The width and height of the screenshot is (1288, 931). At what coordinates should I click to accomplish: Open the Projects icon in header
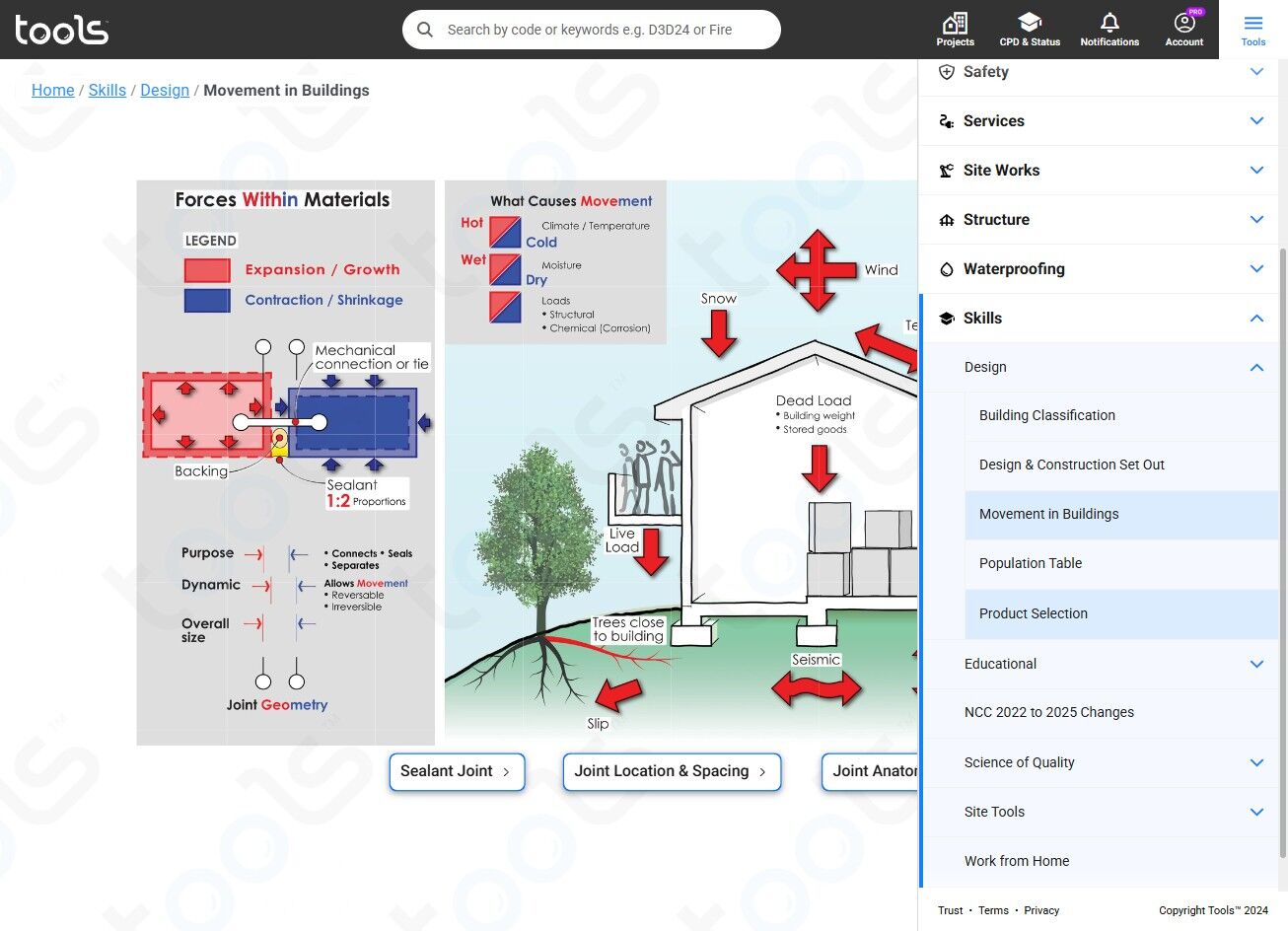pos(955,23)
